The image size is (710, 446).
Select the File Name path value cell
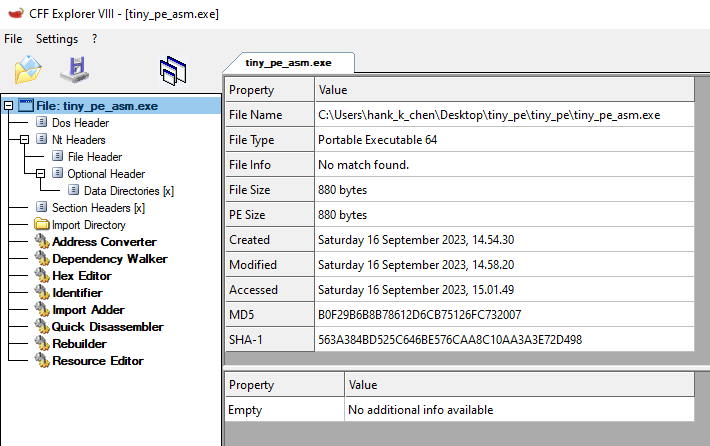pyautogui.click(x=504, y=115)
